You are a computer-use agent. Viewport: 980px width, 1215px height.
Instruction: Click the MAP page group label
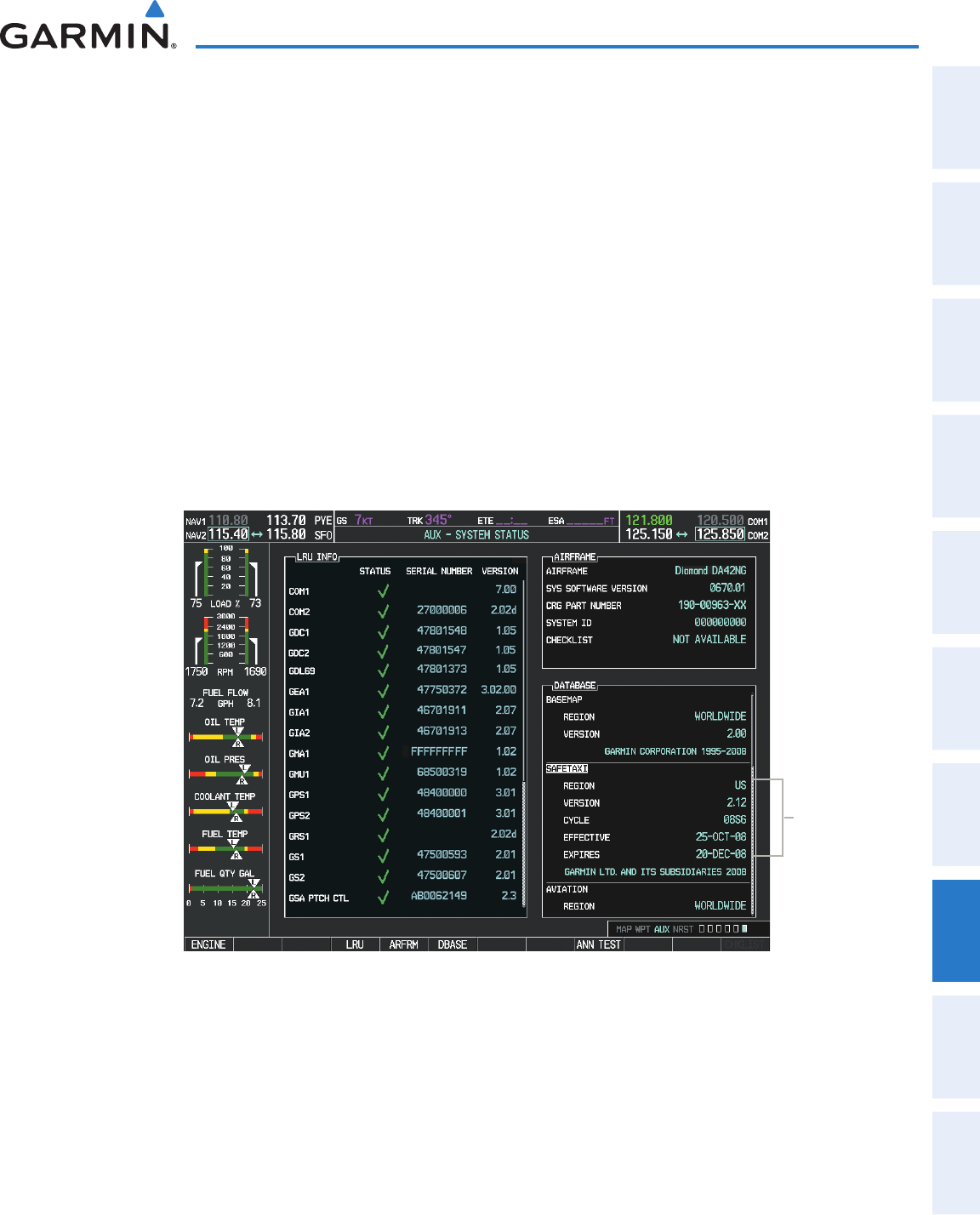624,929
